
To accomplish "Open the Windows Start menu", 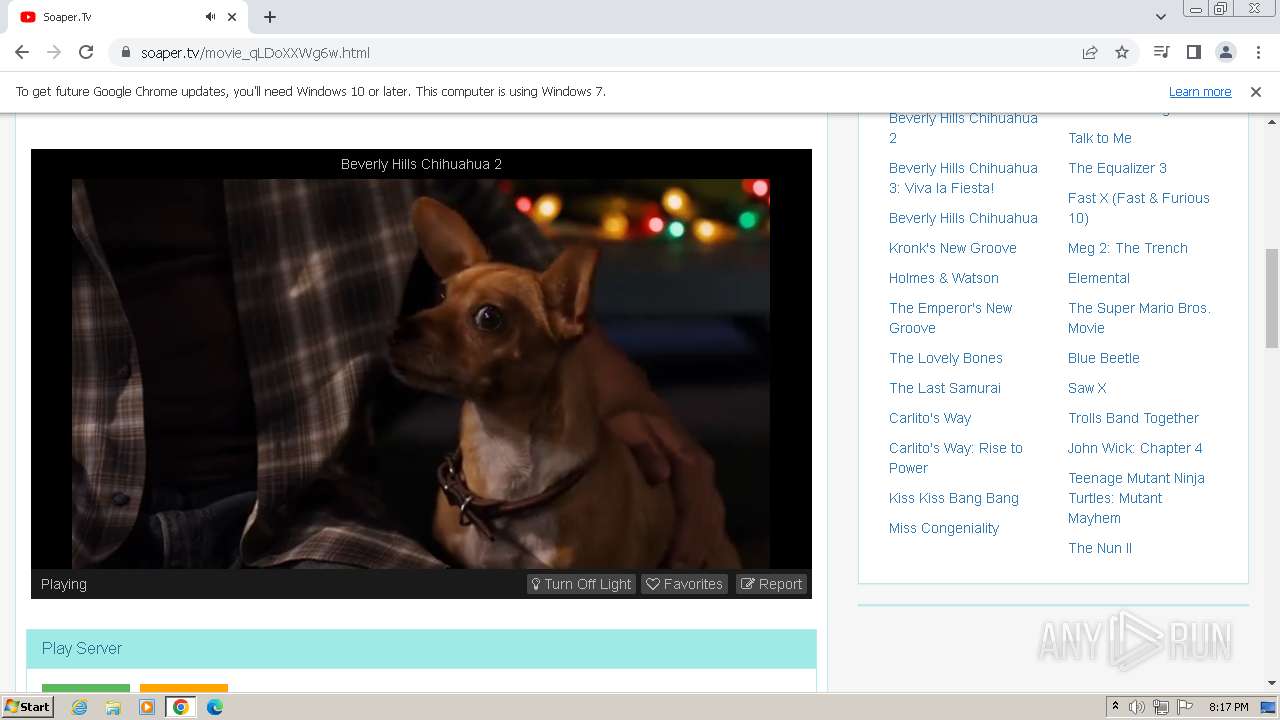I will (27, 707).
